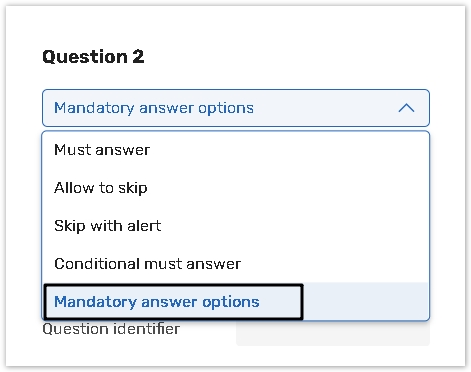
Task: Click the blue-bordered answer requirement select box
Action: (x=236, y=108)
